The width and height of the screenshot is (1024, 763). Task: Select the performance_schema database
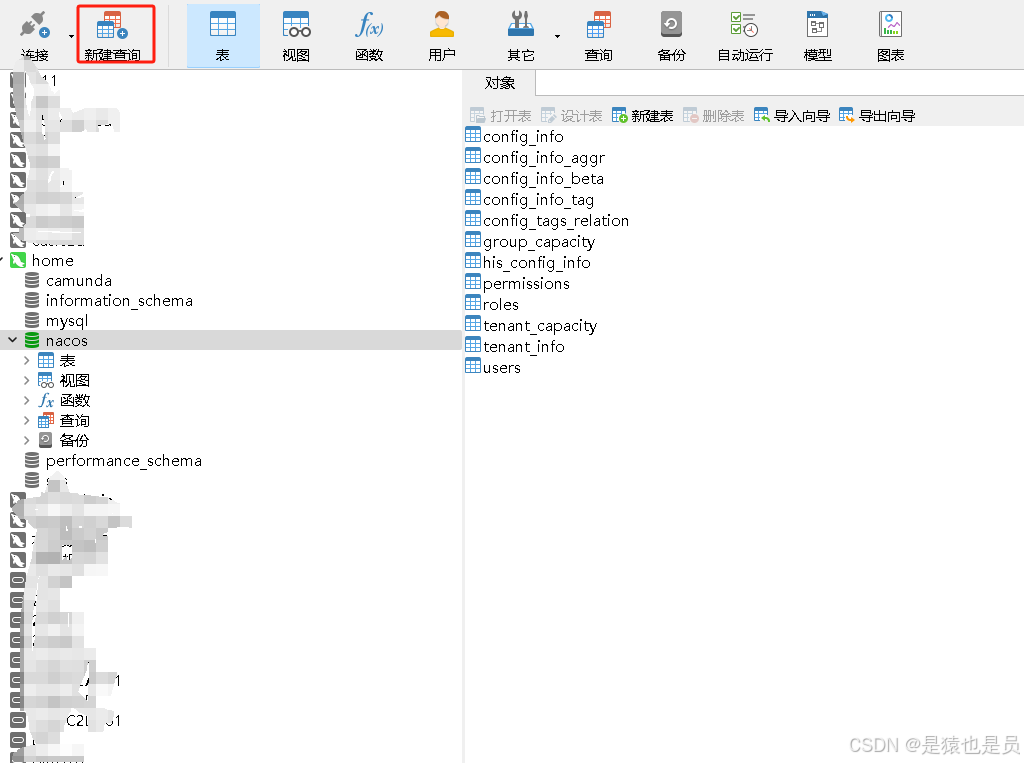pyautogui.click(x=124, y=461)
